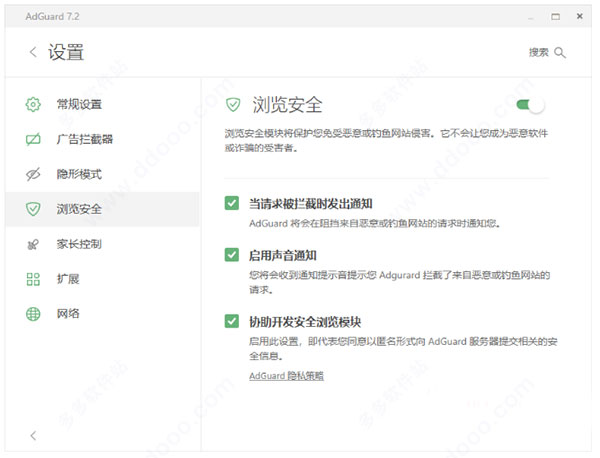
Task: Maximize the AdGuard window
Action: [555, 16]
